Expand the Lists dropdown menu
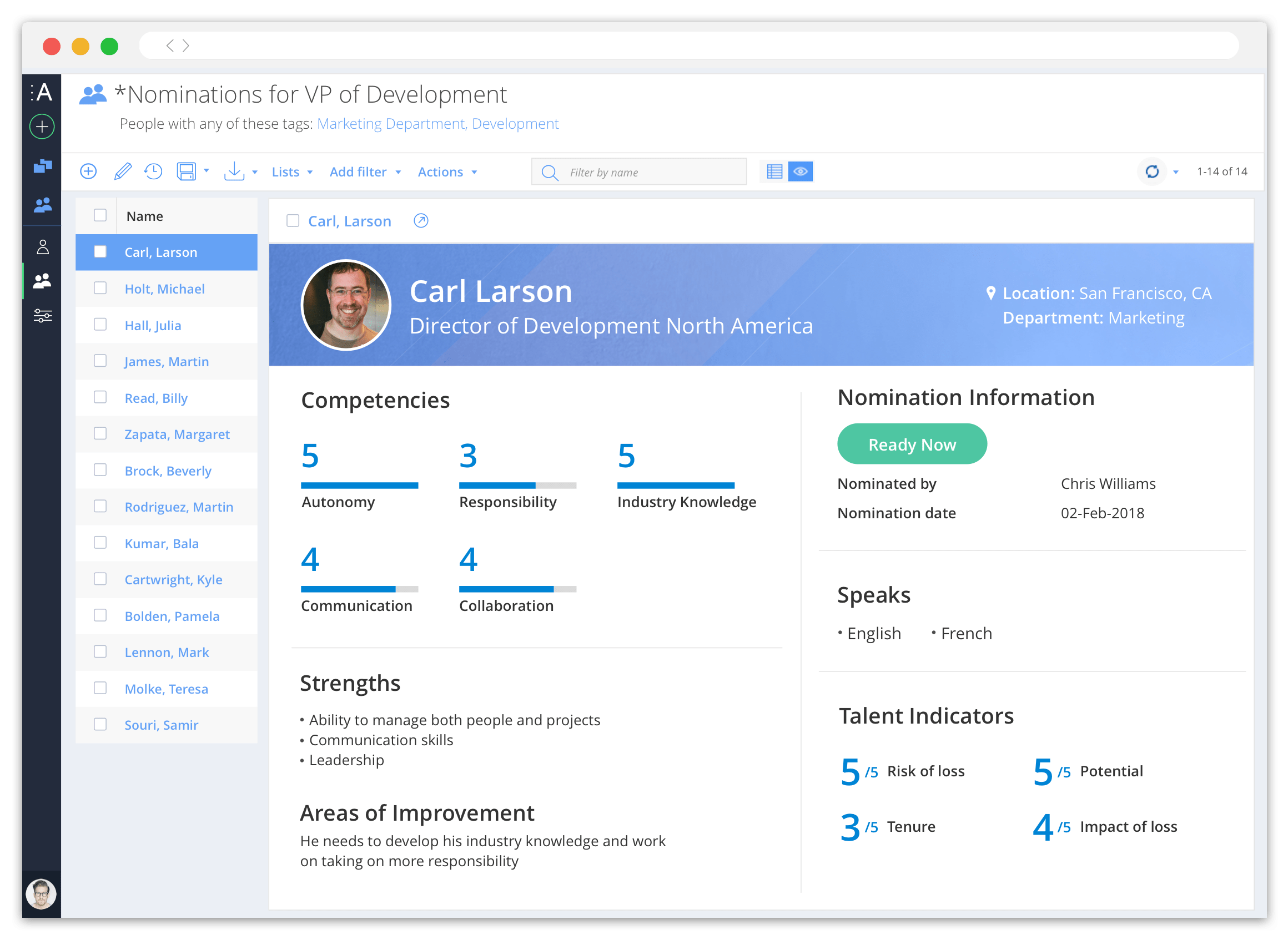Viewport: 1288px width, 940px height. [x=290, y=172]
